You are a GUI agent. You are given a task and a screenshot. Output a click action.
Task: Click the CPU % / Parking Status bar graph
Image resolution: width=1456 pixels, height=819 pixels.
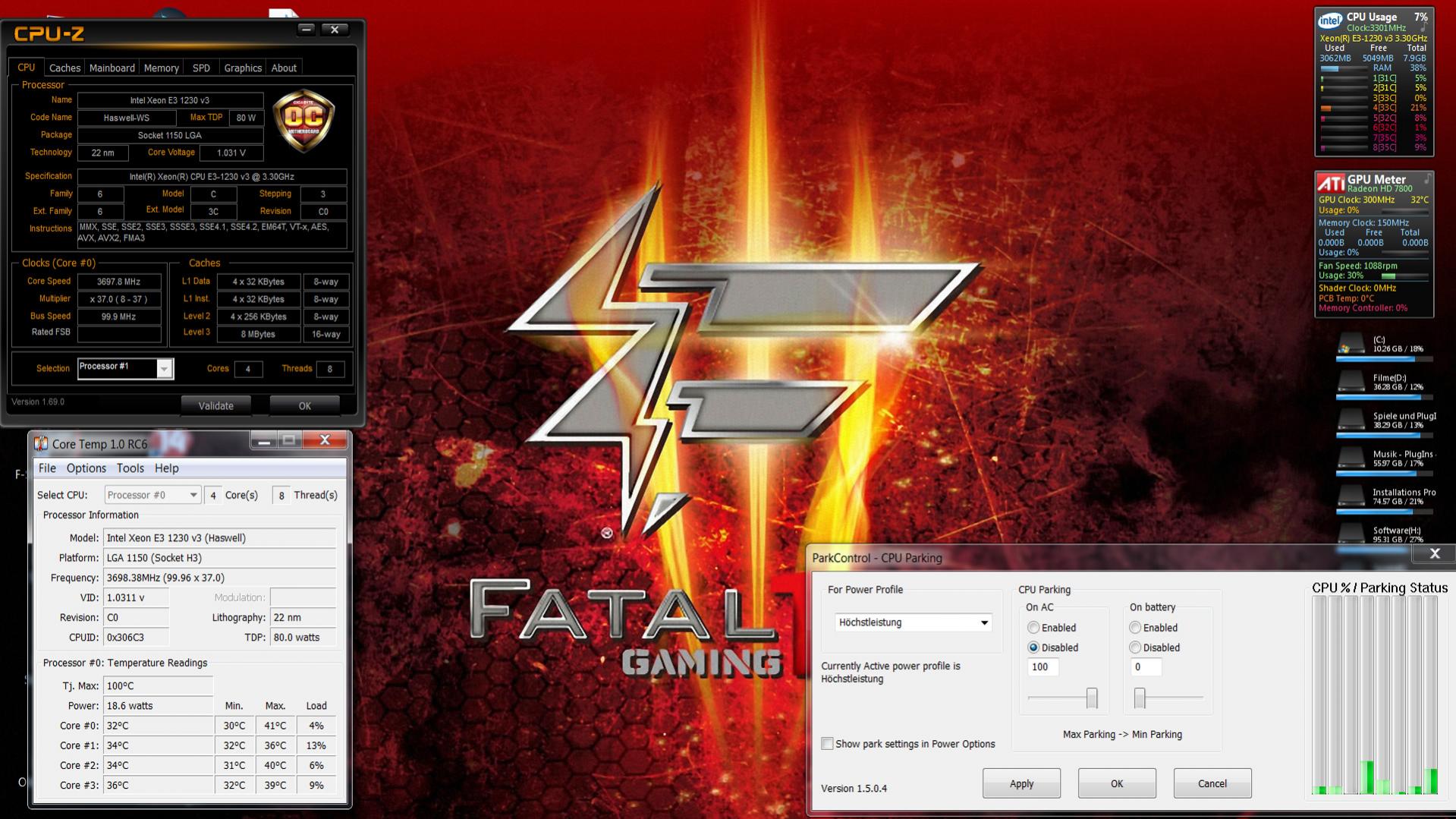click(x=1375, y=695)
